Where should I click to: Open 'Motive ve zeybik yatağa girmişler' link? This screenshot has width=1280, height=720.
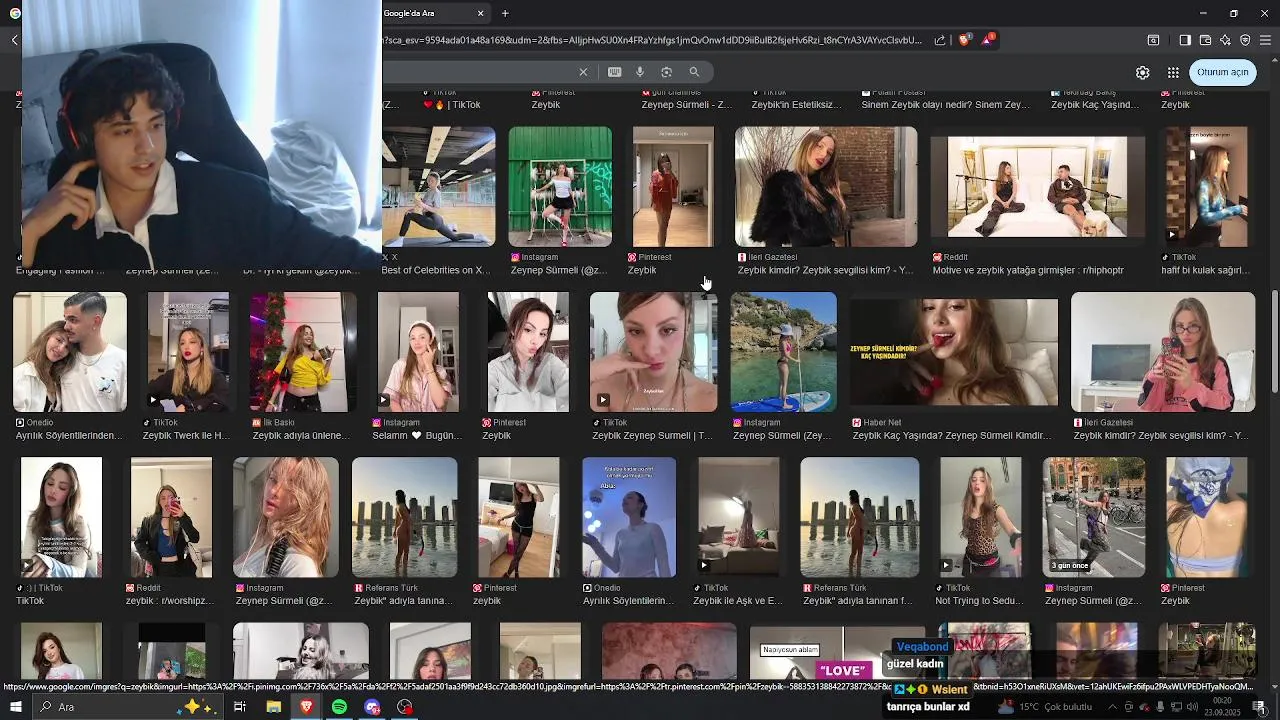point(1028,270)
